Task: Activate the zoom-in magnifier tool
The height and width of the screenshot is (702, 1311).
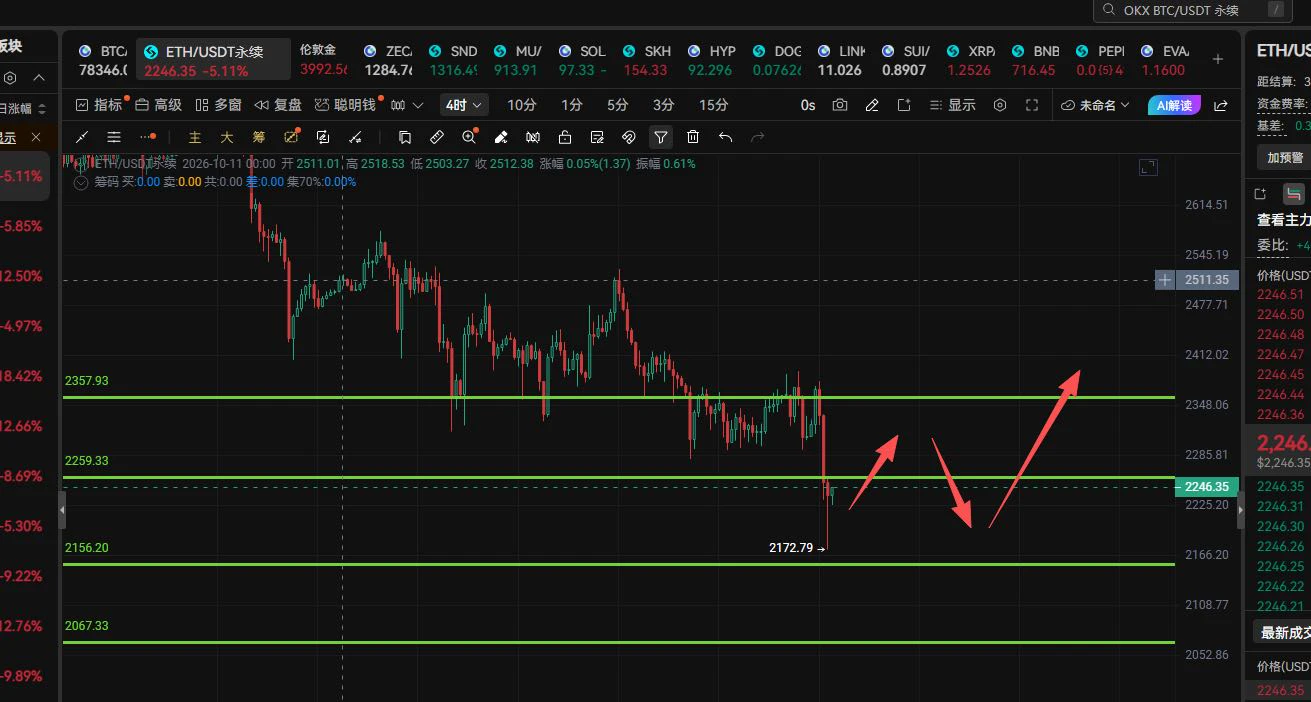Action: point(469,137)
